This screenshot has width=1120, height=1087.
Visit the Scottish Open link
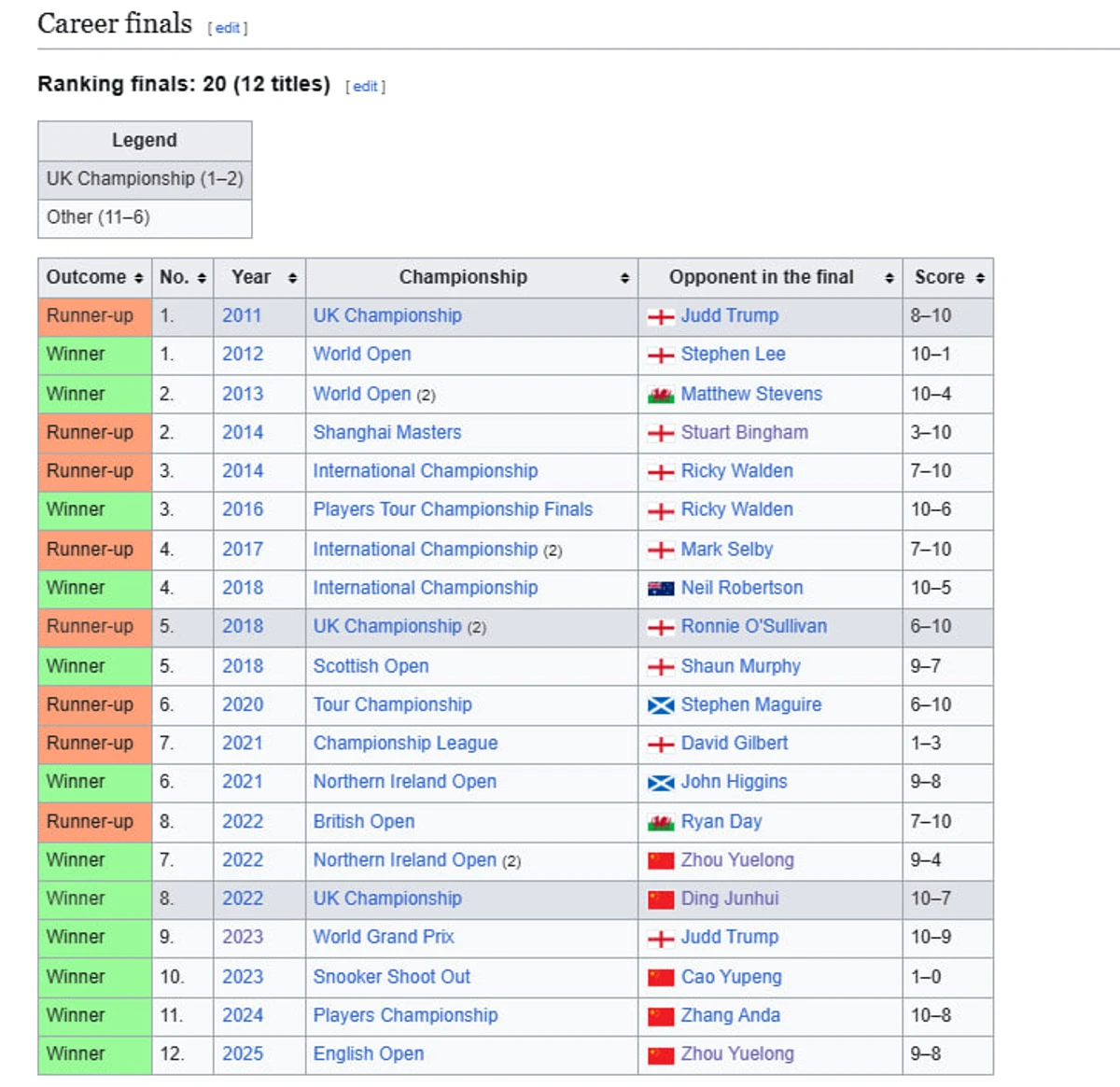(x=371, y=666)
